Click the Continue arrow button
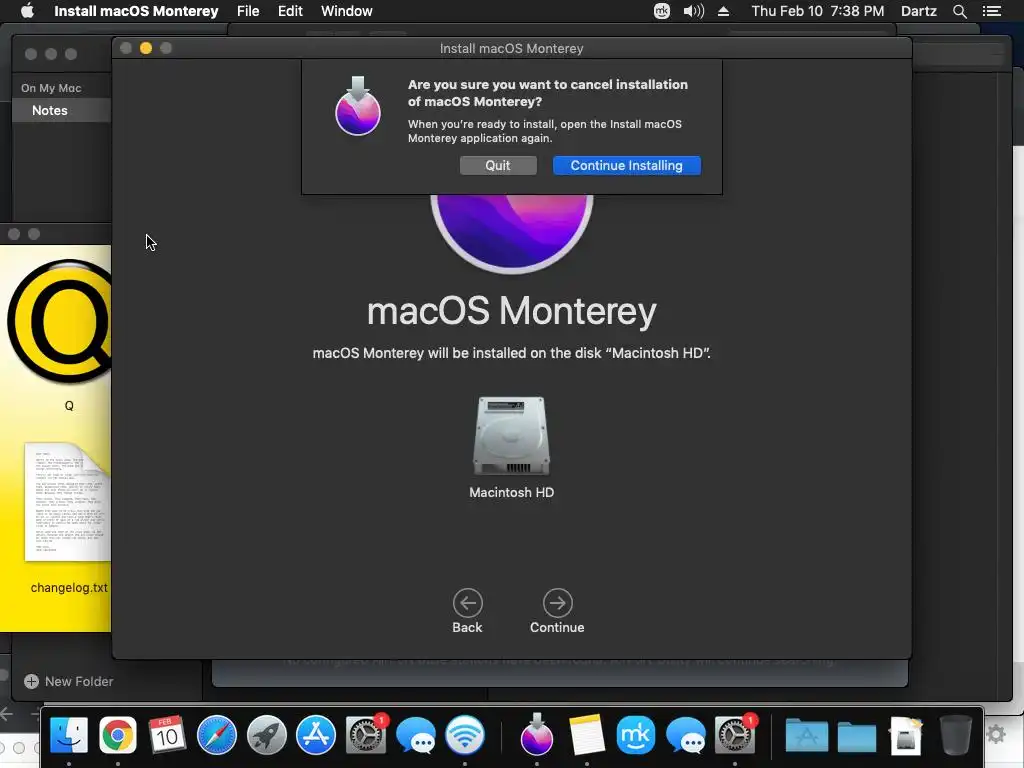This screenshot has width=1024, height=768. (557, 603)
